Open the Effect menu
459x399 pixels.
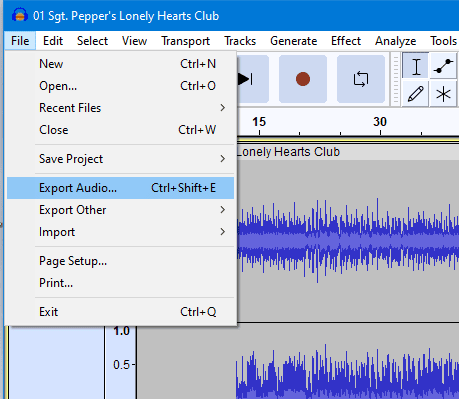pyautogui.click(x=346, y=41)
